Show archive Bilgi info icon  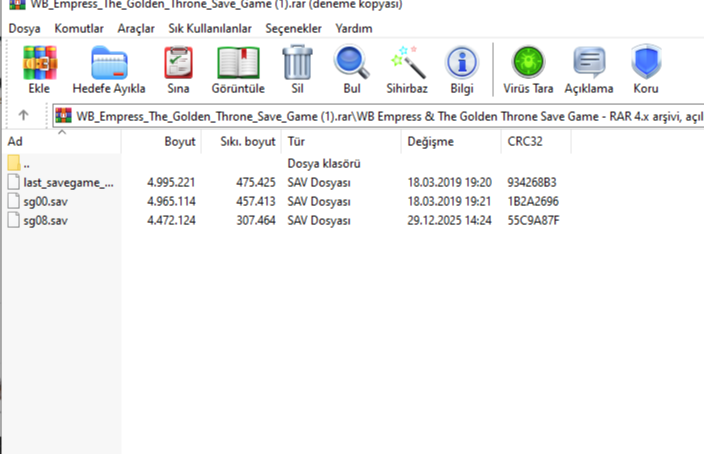[x=462, y=62]
